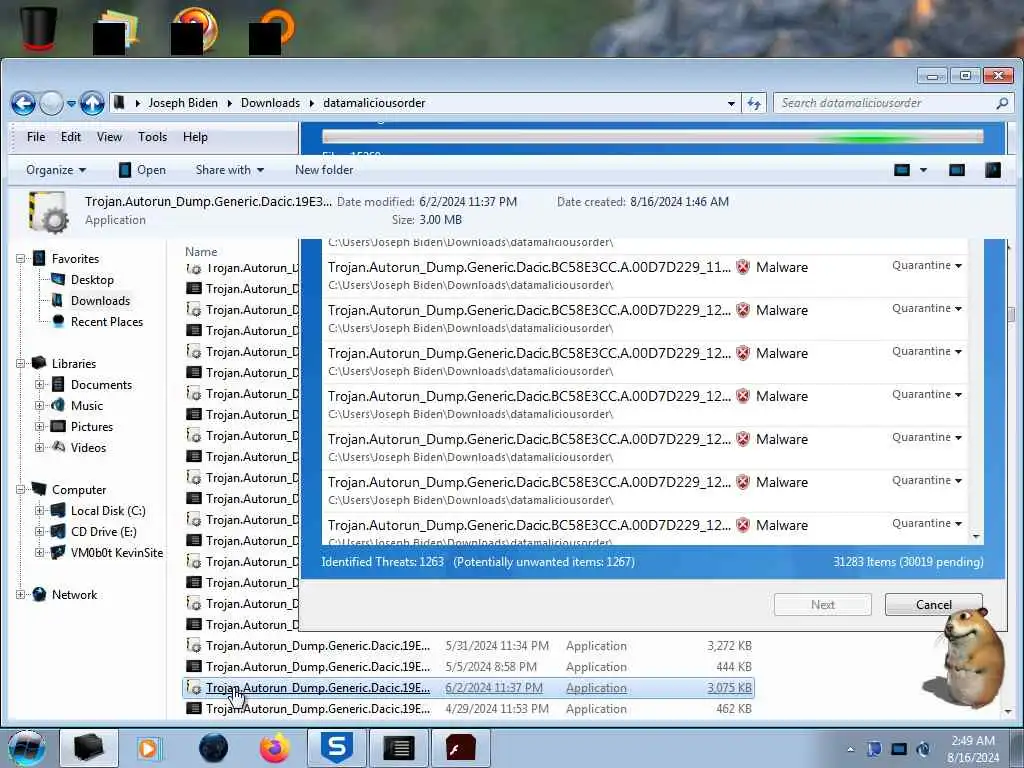Open the view options dropdown arrow
This screenshot has width=1024, height=768.
[x=923, y=170]
